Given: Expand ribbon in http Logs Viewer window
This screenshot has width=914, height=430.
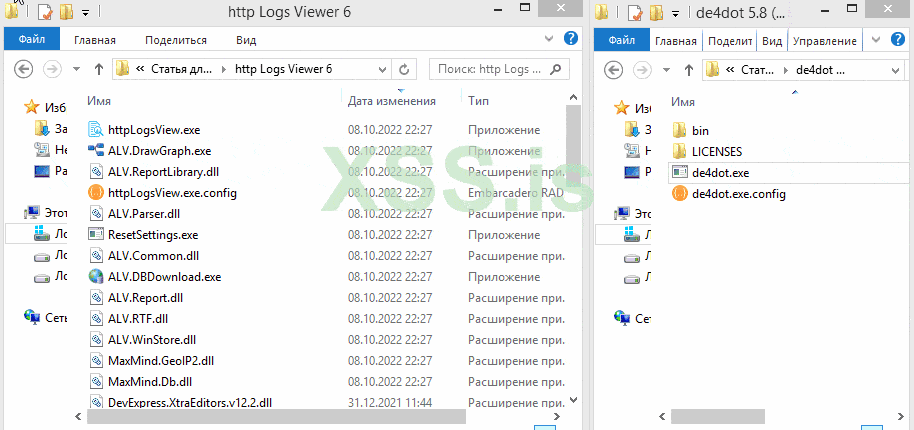Looking at the screenshot, I should point(549,38).
